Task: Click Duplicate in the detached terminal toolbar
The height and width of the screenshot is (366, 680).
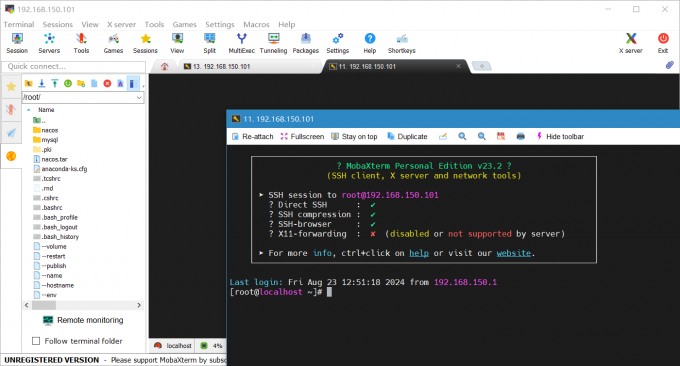Action: [x=407, y=136]
